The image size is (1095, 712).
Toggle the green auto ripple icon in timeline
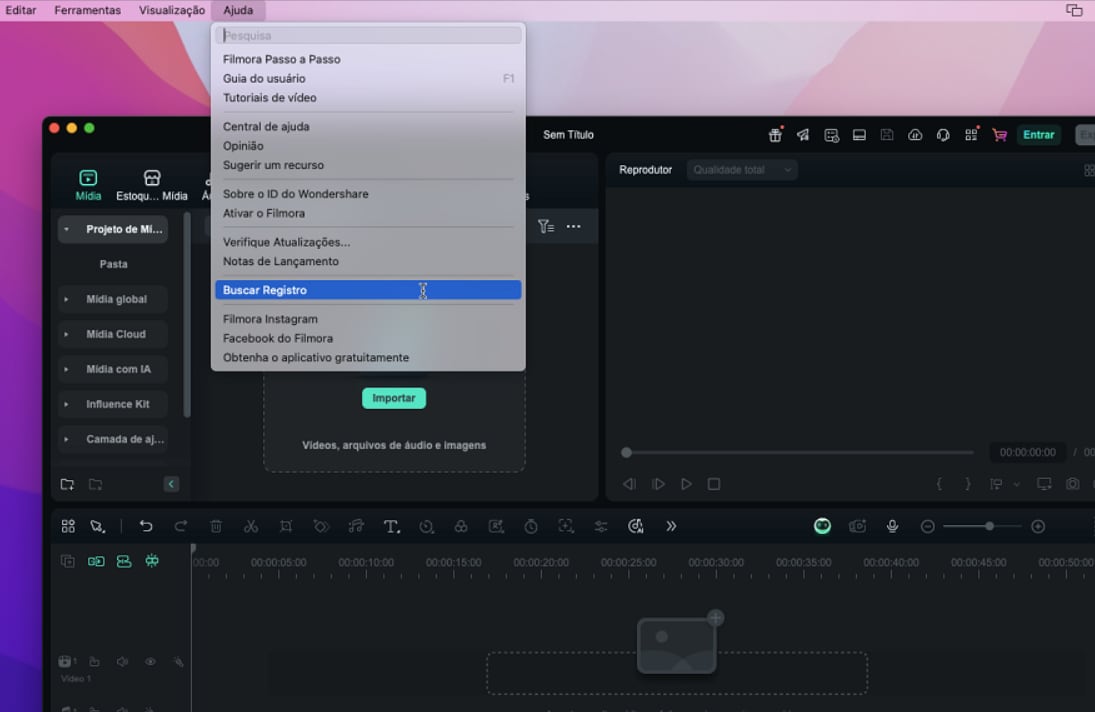tap(96, 561)
